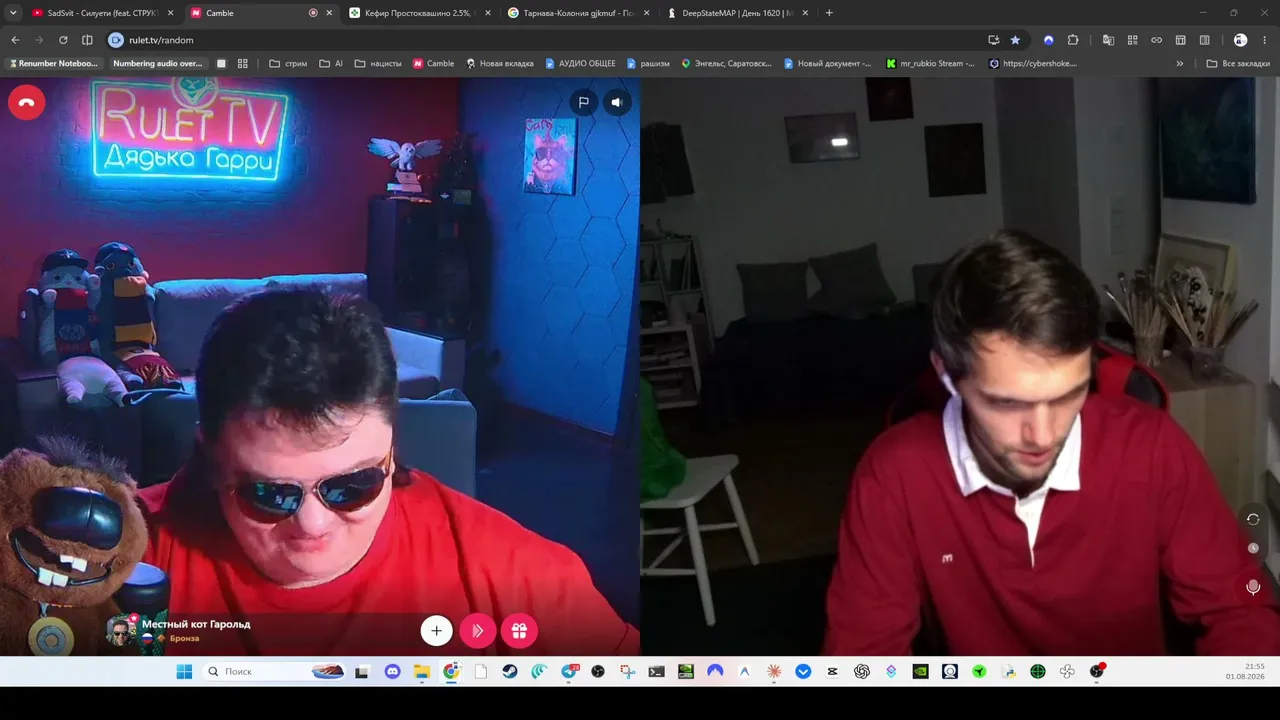Image resolution: width=1280 pixels, height=720 pixels.
Task: Open profile avatar of Местный кот Гарольд
Action: pos(121,630)
